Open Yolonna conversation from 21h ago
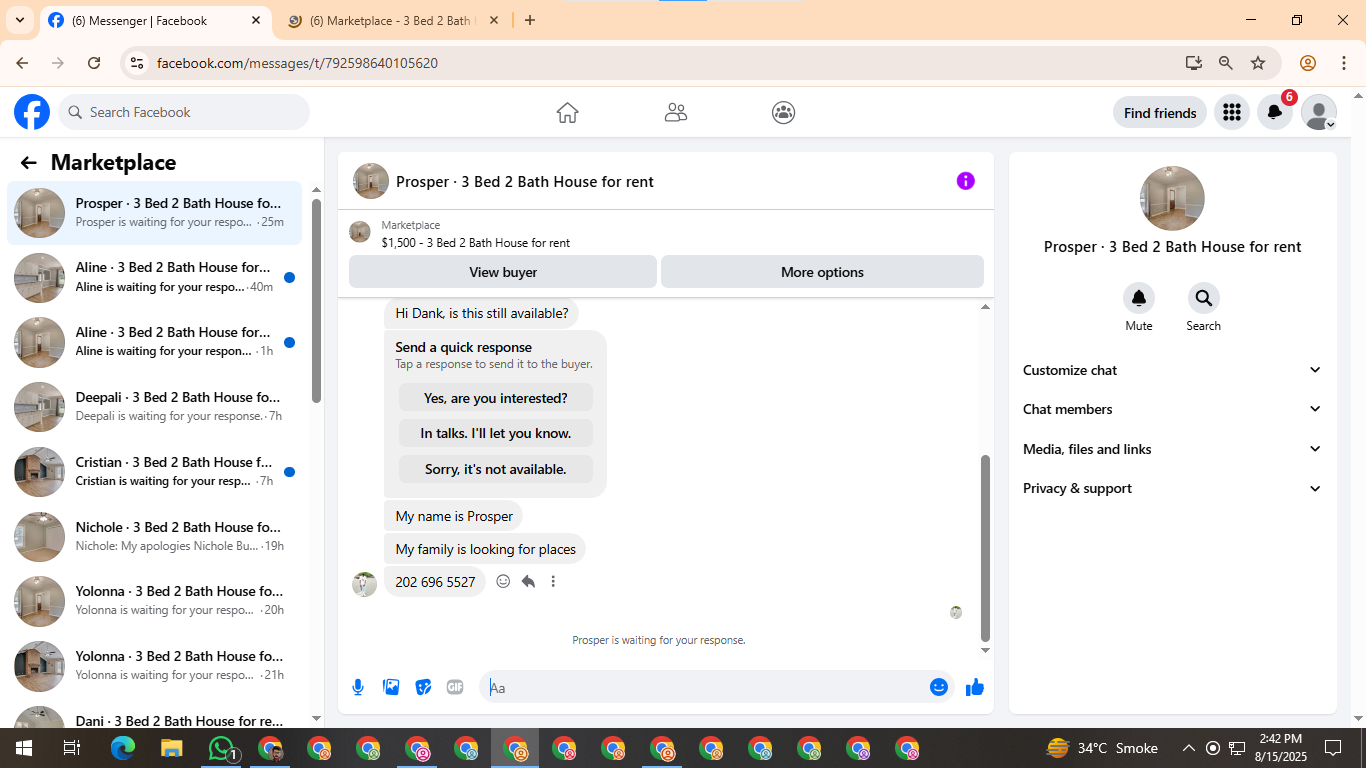The image size is (1366, 768). click(x=154, y=665)
